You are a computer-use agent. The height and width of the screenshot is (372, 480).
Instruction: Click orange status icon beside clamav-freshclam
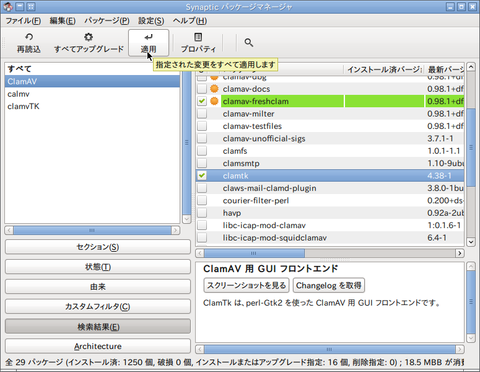click(214, 101)
